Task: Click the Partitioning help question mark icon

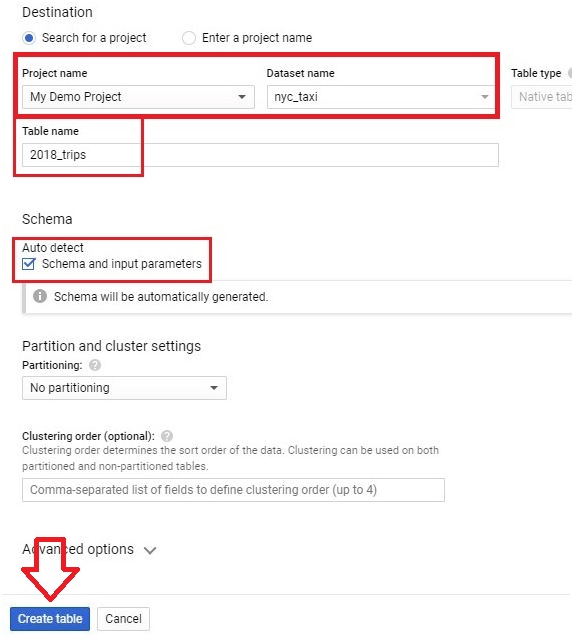Action: 95,365
